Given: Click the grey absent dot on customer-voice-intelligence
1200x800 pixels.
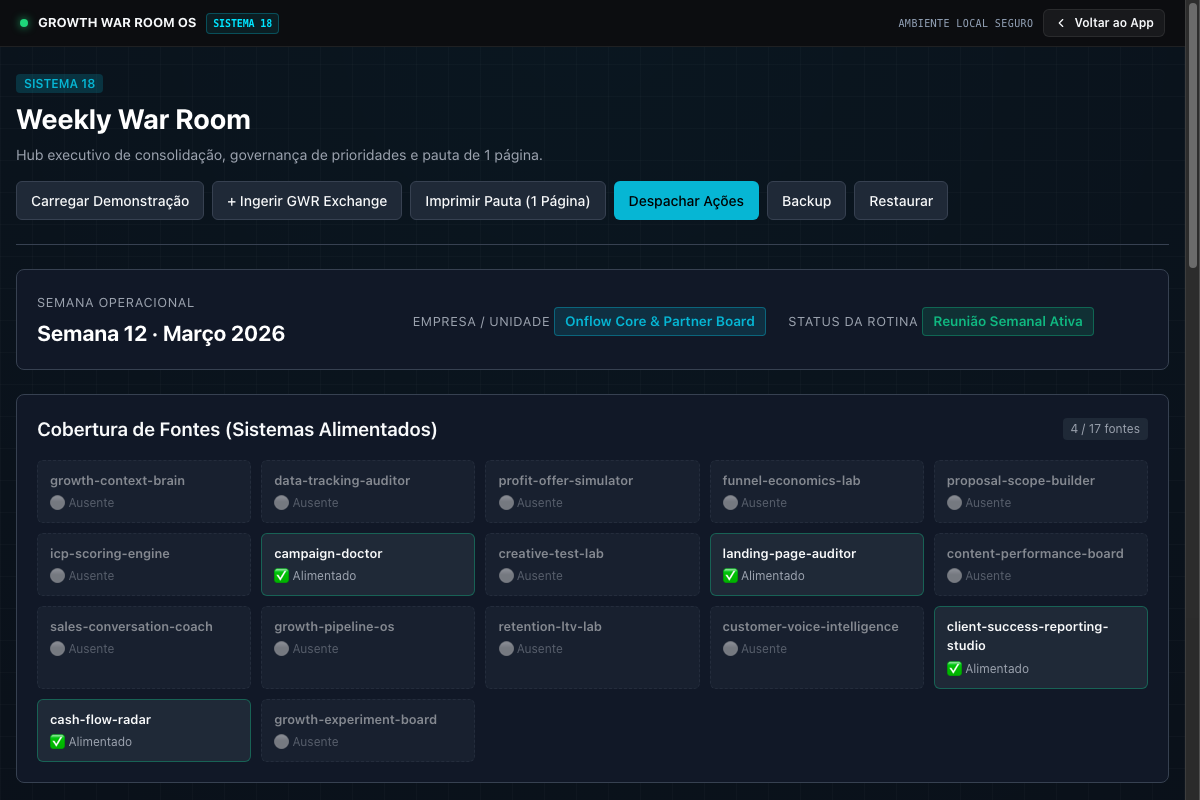Looking at the screenshot, I should pos(730,649).
